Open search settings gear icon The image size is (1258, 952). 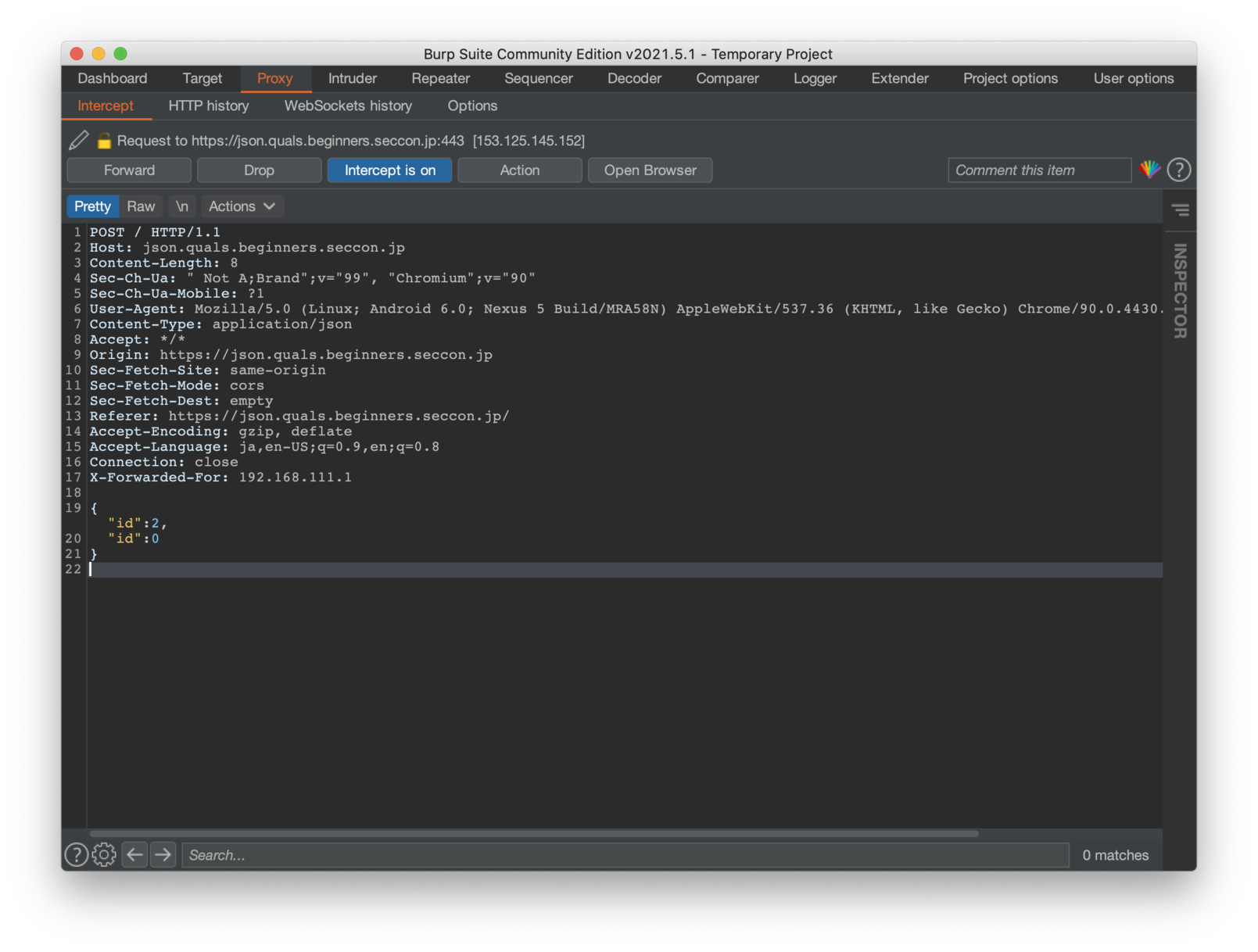coord(104,855)
